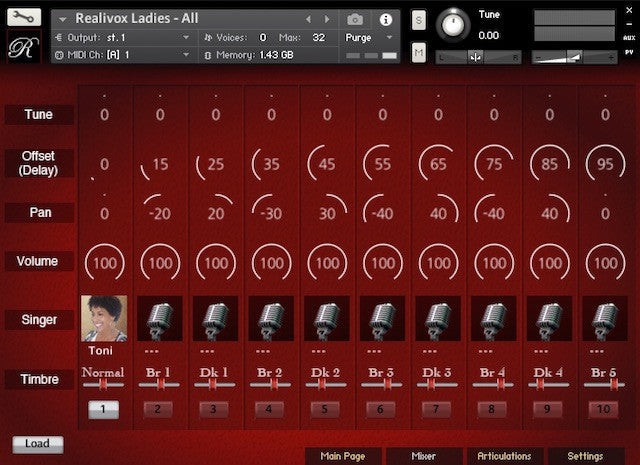
Task: Switch to the Articulations tab
Action: 504,456
